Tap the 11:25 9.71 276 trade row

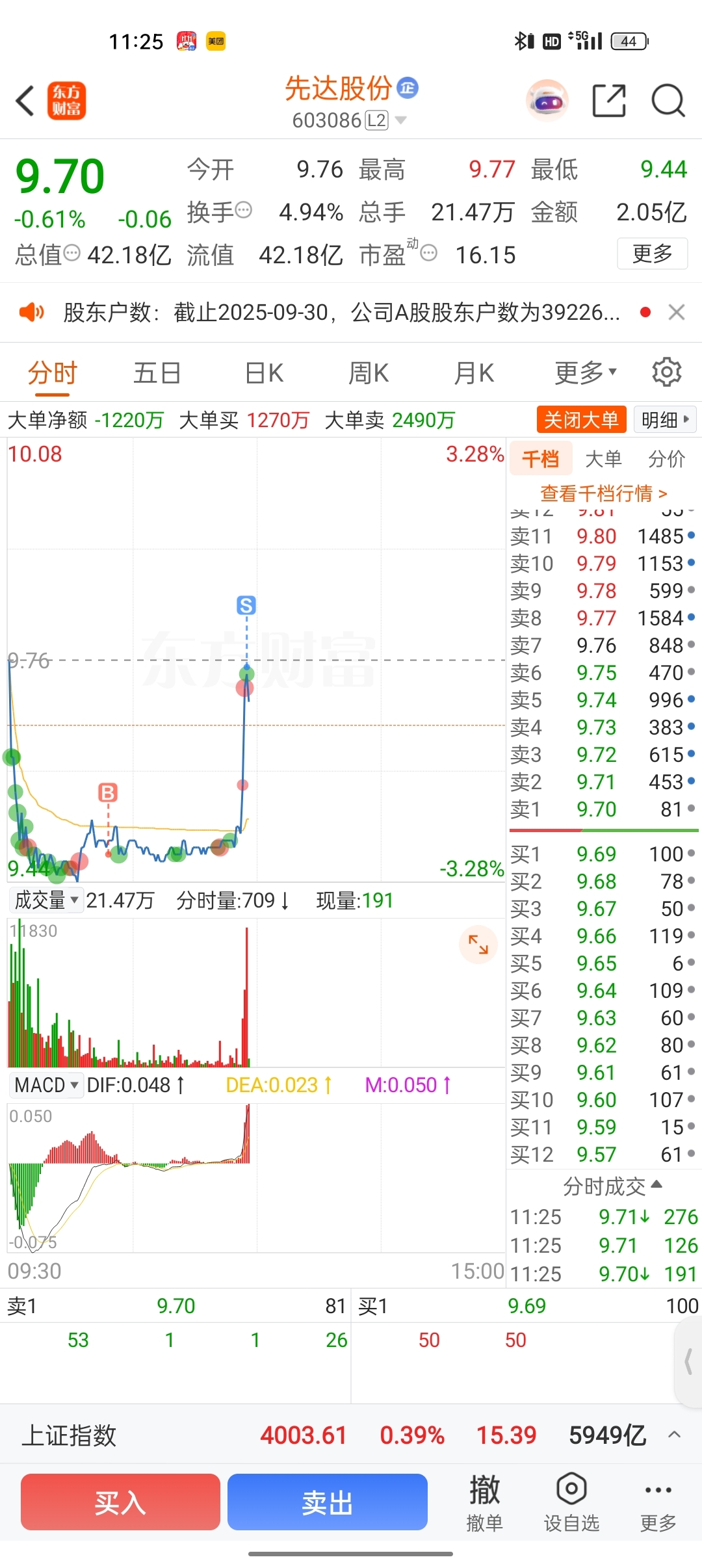pyautogui.click(x=604, y=1216)
